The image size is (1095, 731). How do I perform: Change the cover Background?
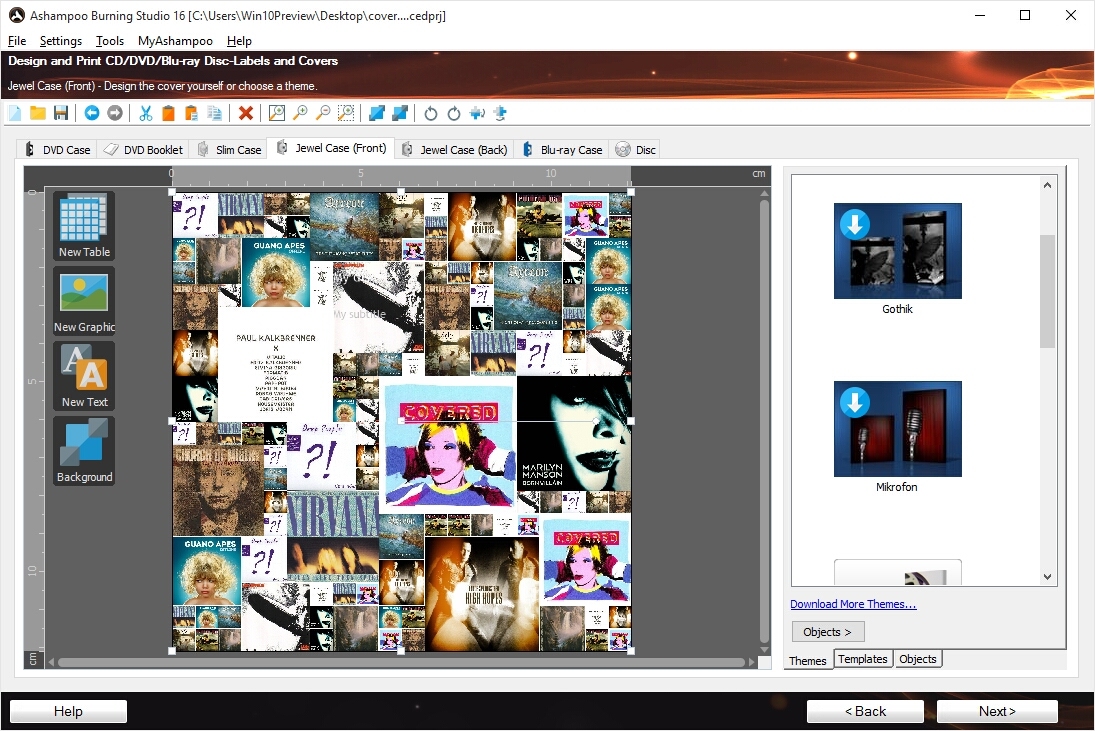84,450
